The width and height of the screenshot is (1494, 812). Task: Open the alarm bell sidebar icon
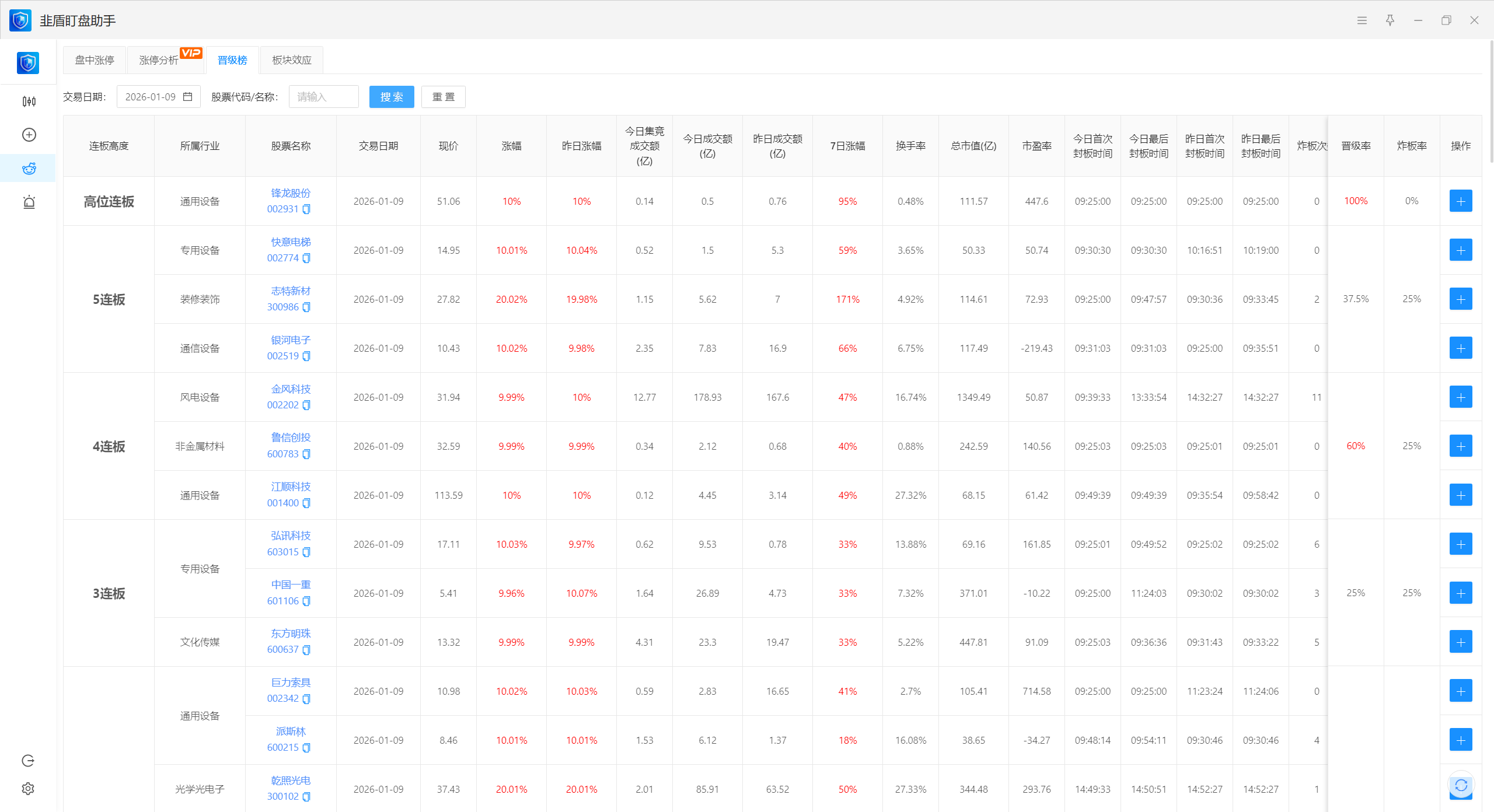coord(29,202)
